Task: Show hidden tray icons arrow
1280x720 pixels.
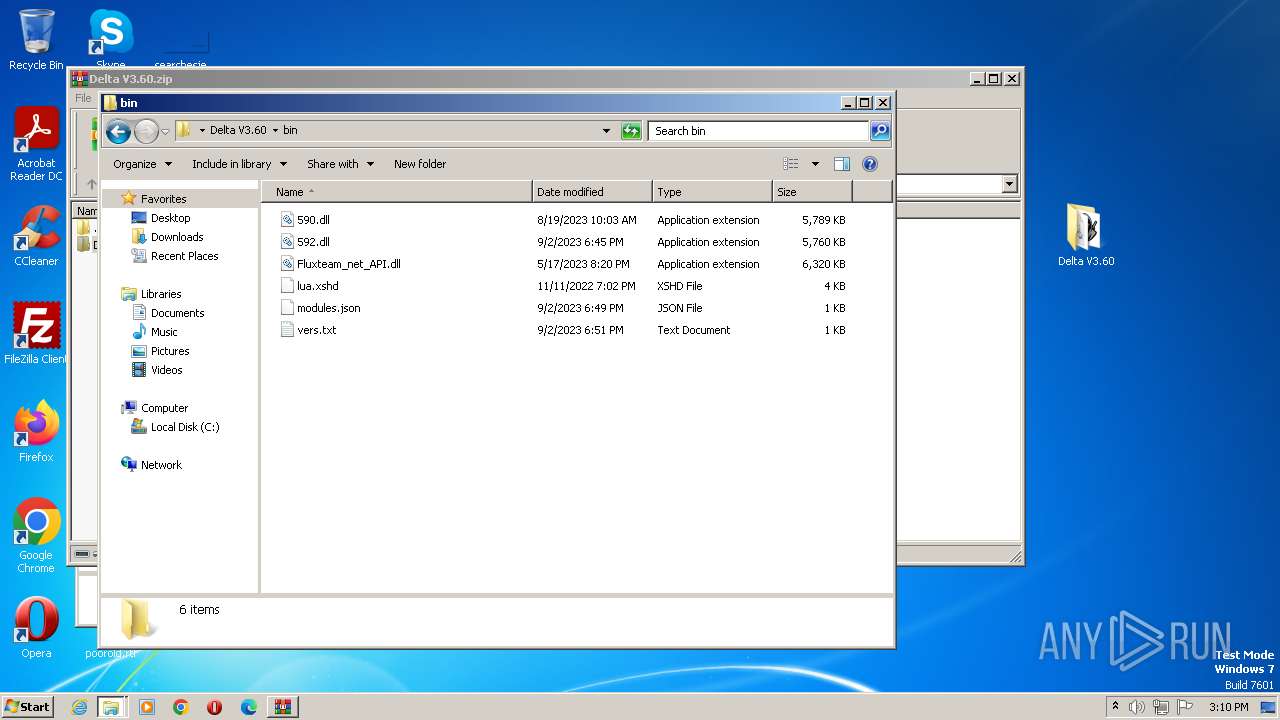Action: (x=1116, y=707)
